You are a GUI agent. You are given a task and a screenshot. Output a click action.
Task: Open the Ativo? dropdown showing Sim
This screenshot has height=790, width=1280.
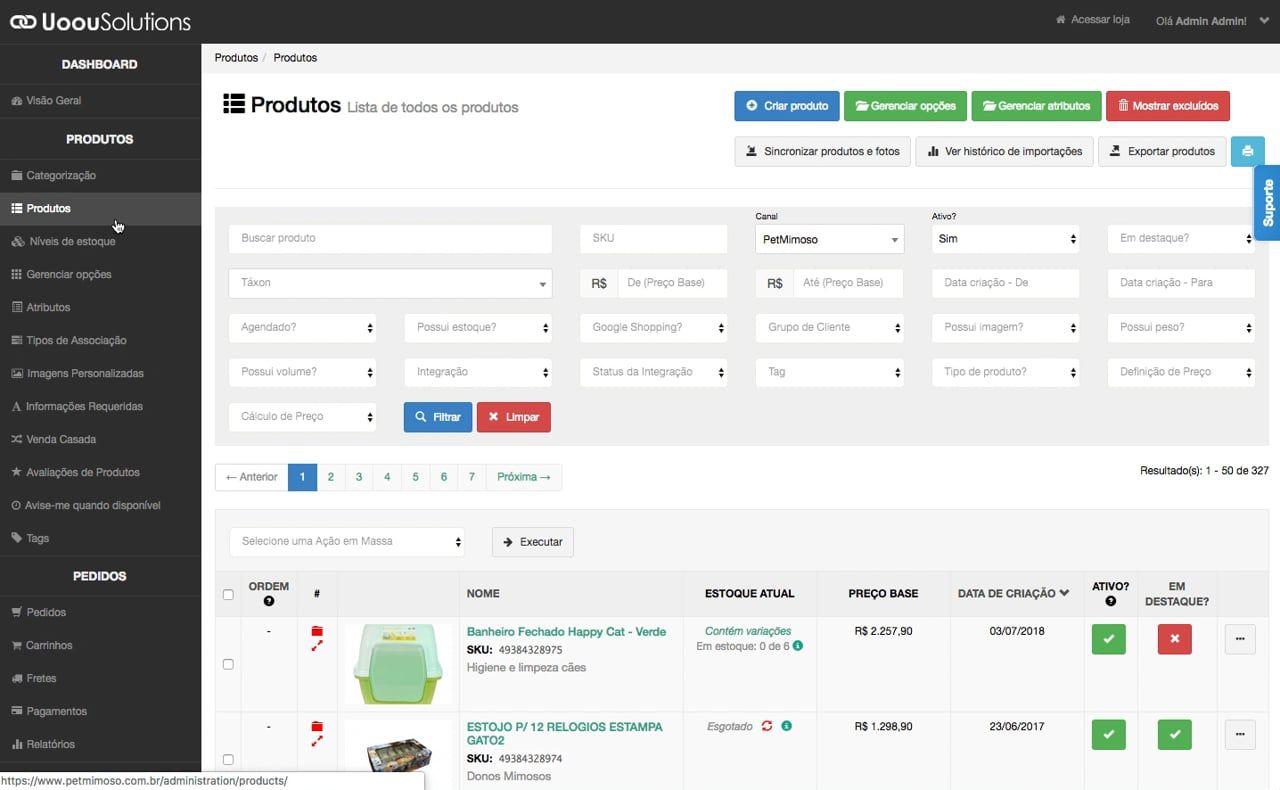click(x=1005, y=239)
